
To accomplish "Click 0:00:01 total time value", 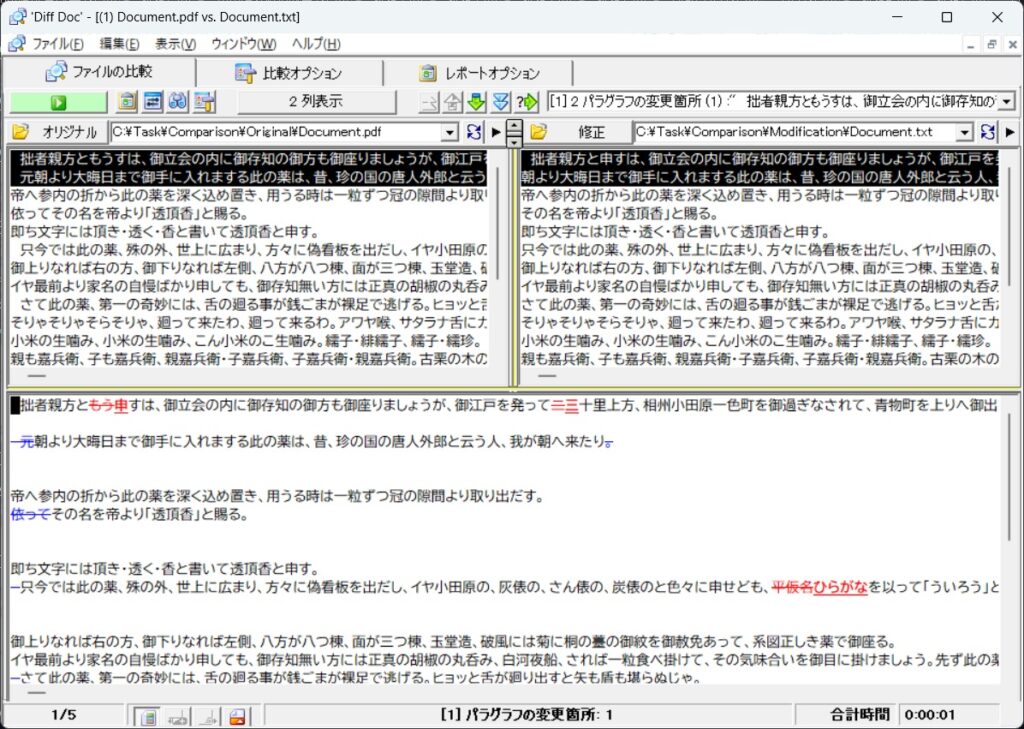I will [x=931, y=715].
